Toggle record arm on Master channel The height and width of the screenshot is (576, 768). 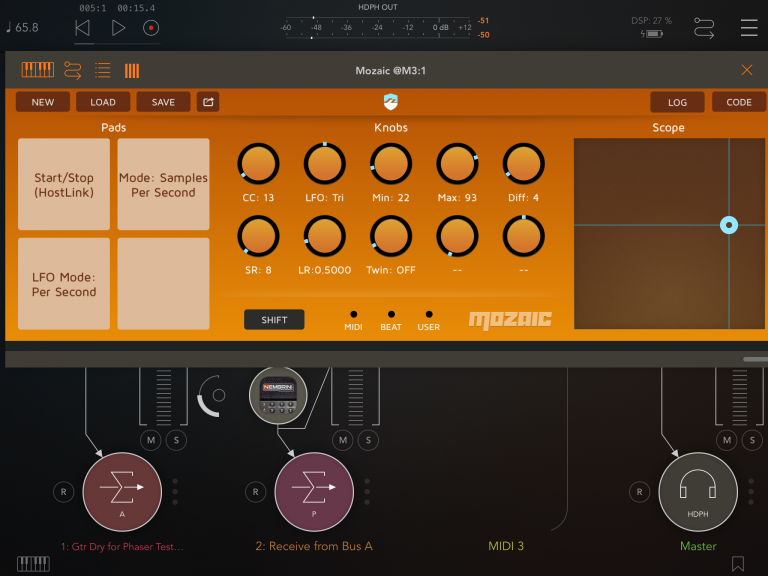(639, 492)
